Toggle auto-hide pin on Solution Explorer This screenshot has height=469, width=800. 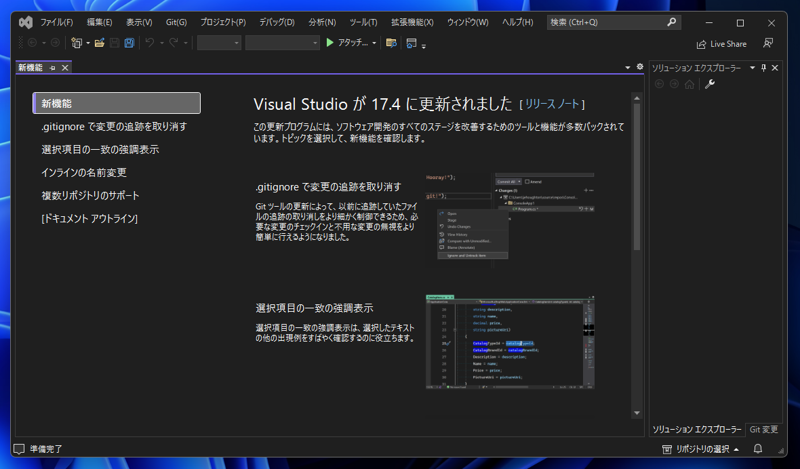coord(763,68)
